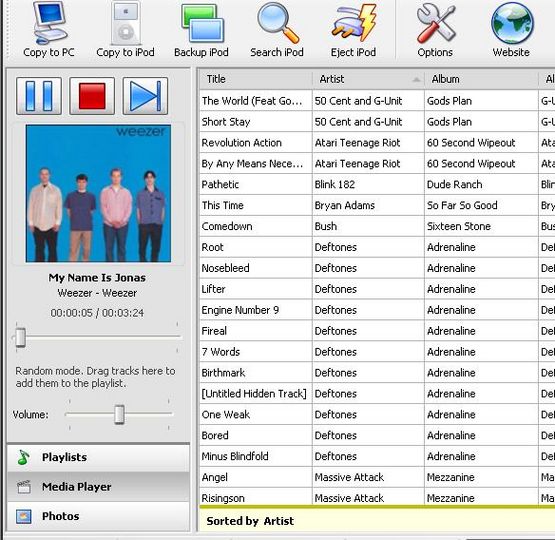Click the Copy to PC toolbar icon
Viewport: 555px width, 540px height.
pos(49,24)
